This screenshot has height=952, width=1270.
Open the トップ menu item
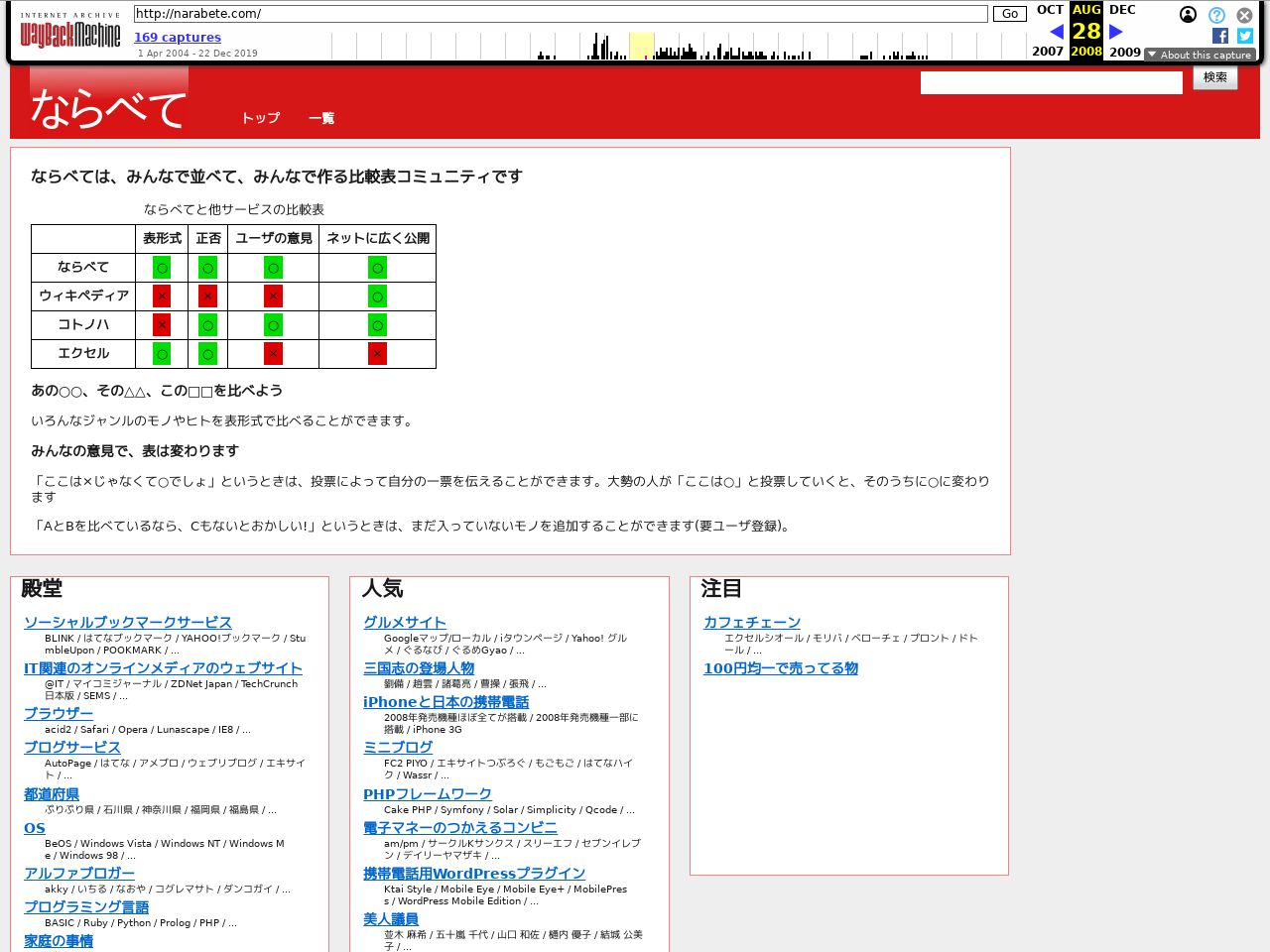(261, 118)
